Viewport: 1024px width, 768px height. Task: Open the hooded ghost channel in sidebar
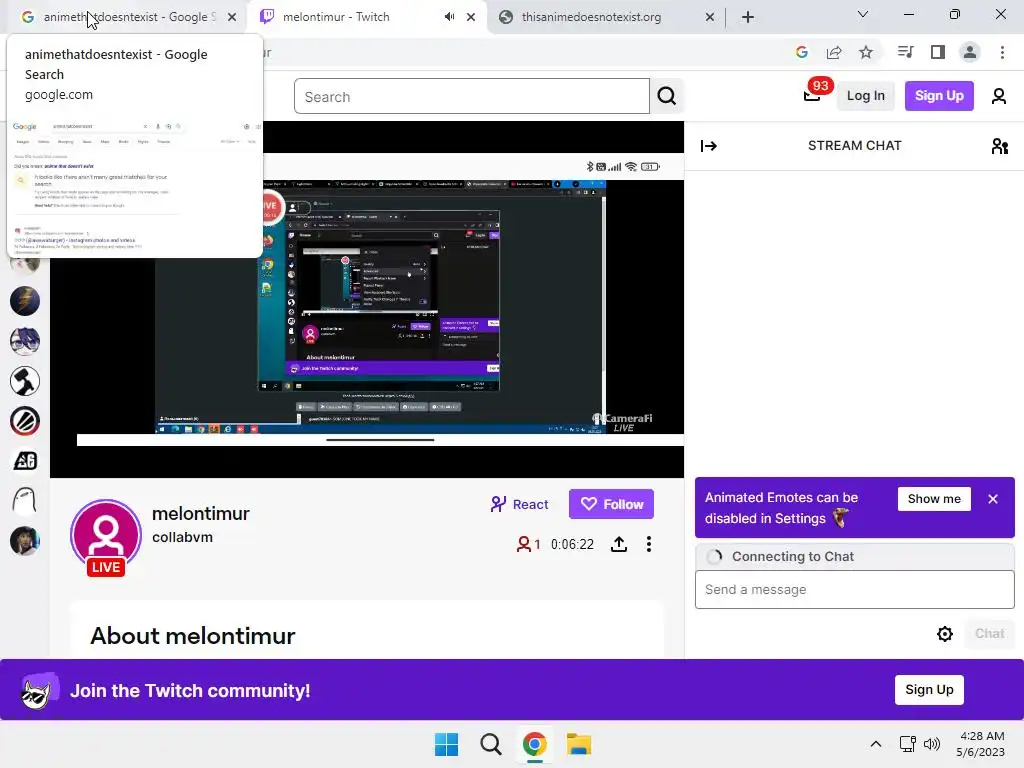[x=25, y=501]
